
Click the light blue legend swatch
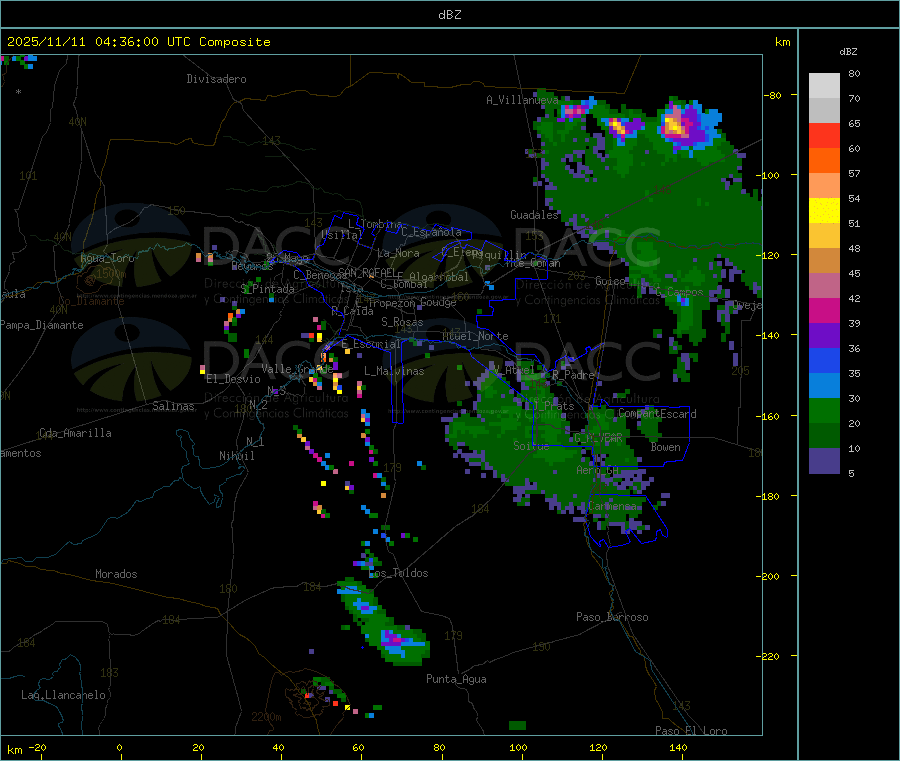coord(824,385)
